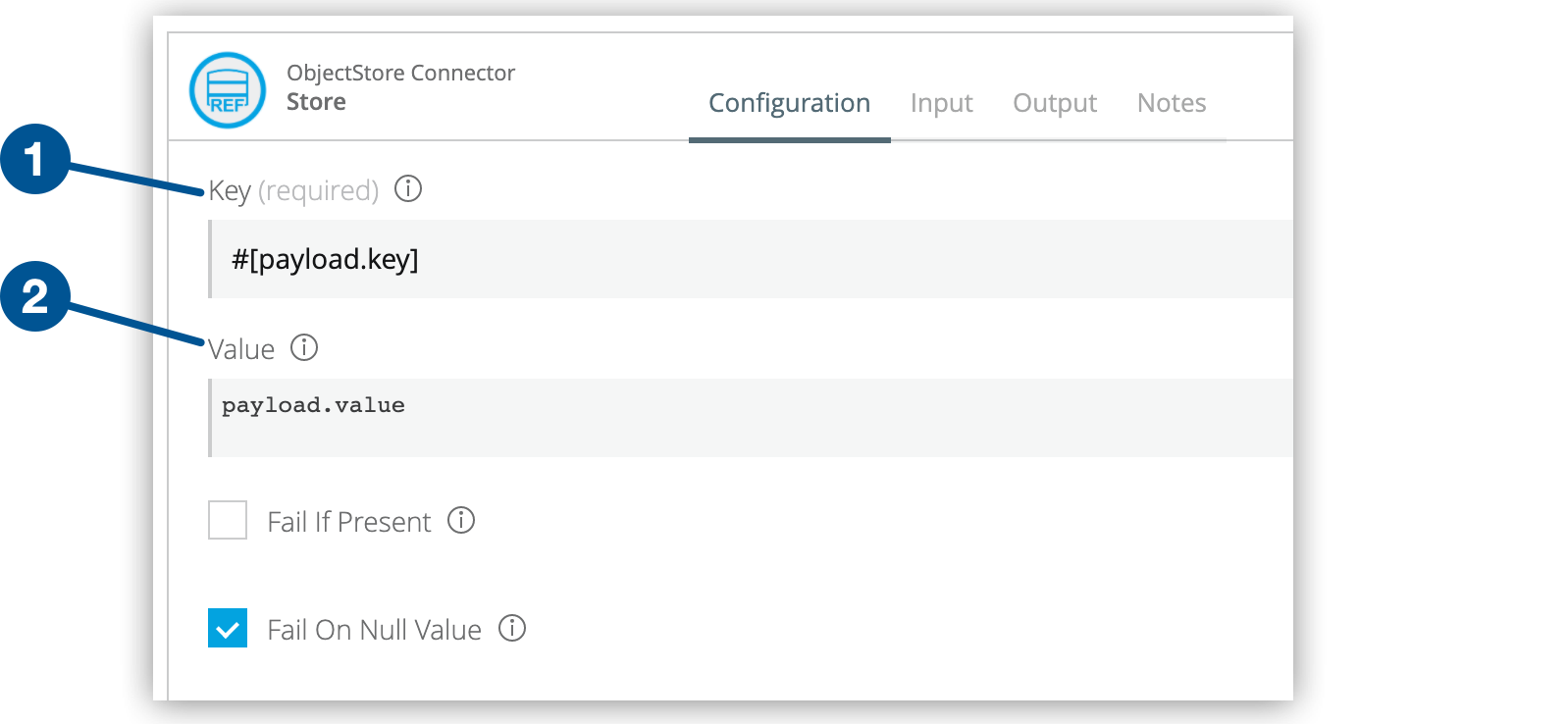The width and height of the screenshot is (1568, 724).
Task: Click the info icon beside Value
Action: pyautogui.click(x=304, y=347)
